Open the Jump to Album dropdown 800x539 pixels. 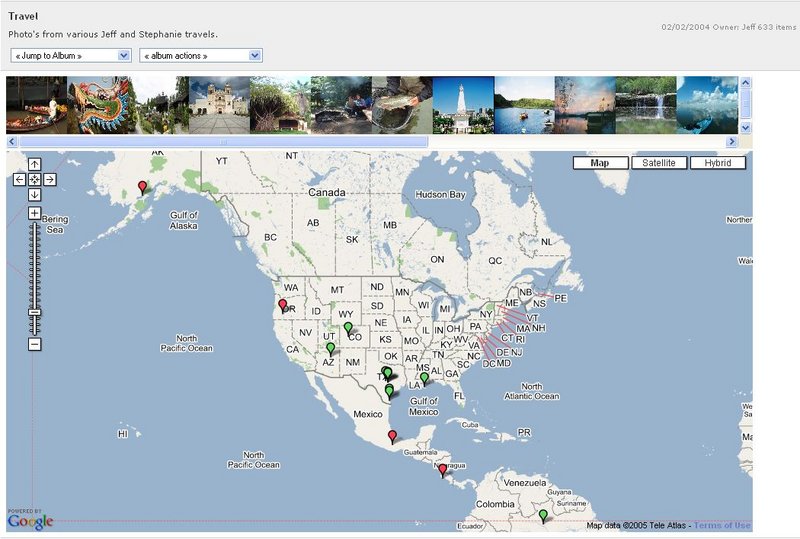(71, 55)
